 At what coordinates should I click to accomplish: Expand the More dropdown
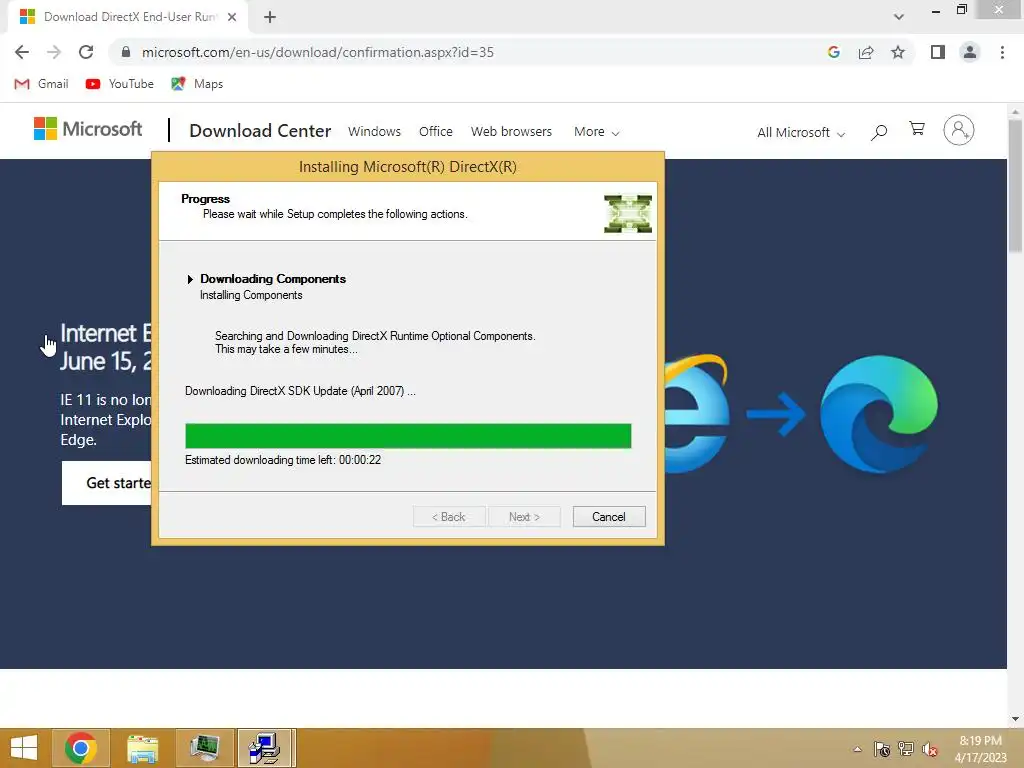point(596,132)
